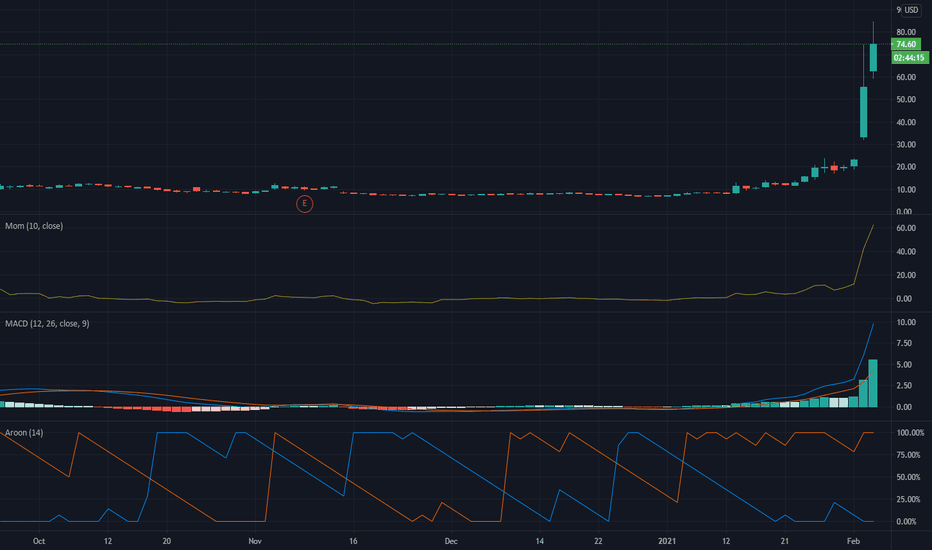Click the 60.00 label on price axis

point(906,77)
